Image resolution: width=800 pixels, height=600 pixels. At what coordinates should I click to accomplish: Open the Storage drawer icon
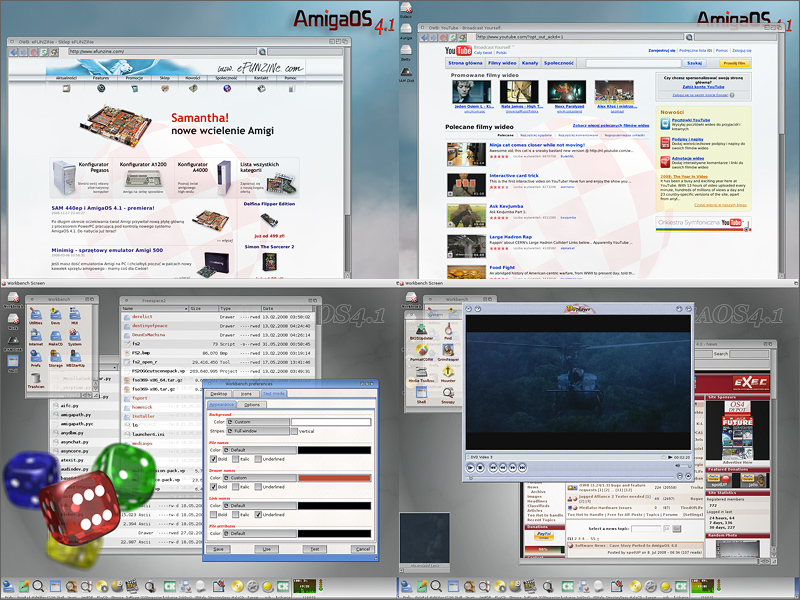(56, 359)
